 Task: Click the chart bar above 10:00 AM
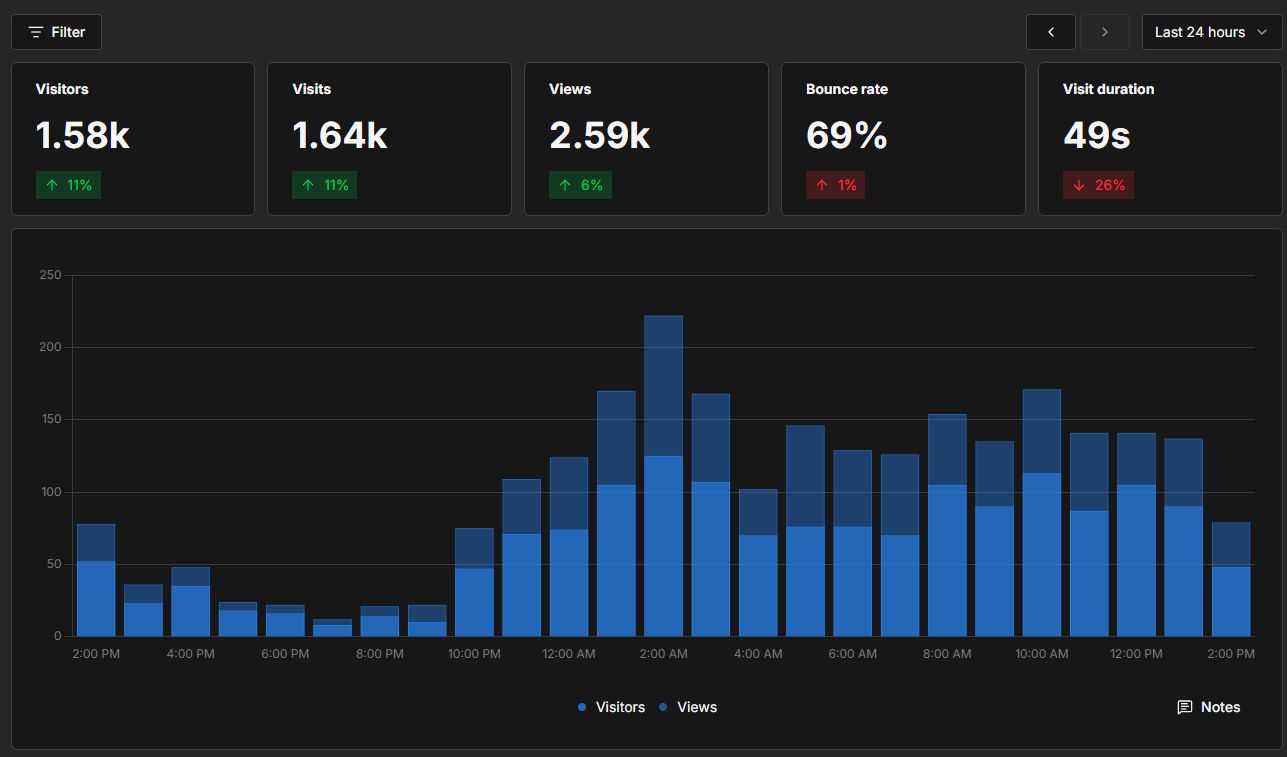1042,513
